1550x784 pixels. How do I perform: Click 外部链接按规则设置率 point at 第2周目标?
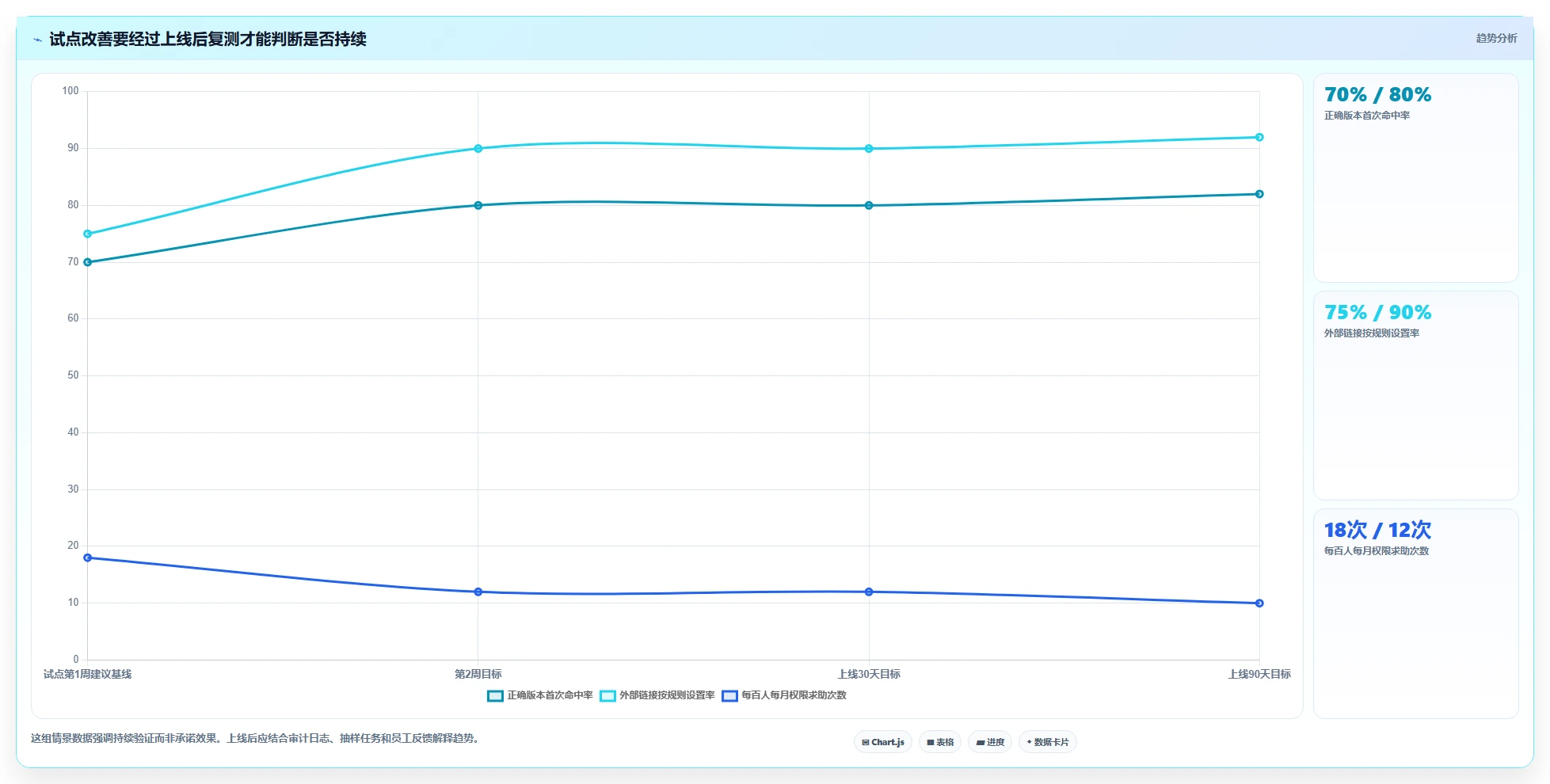478,149
